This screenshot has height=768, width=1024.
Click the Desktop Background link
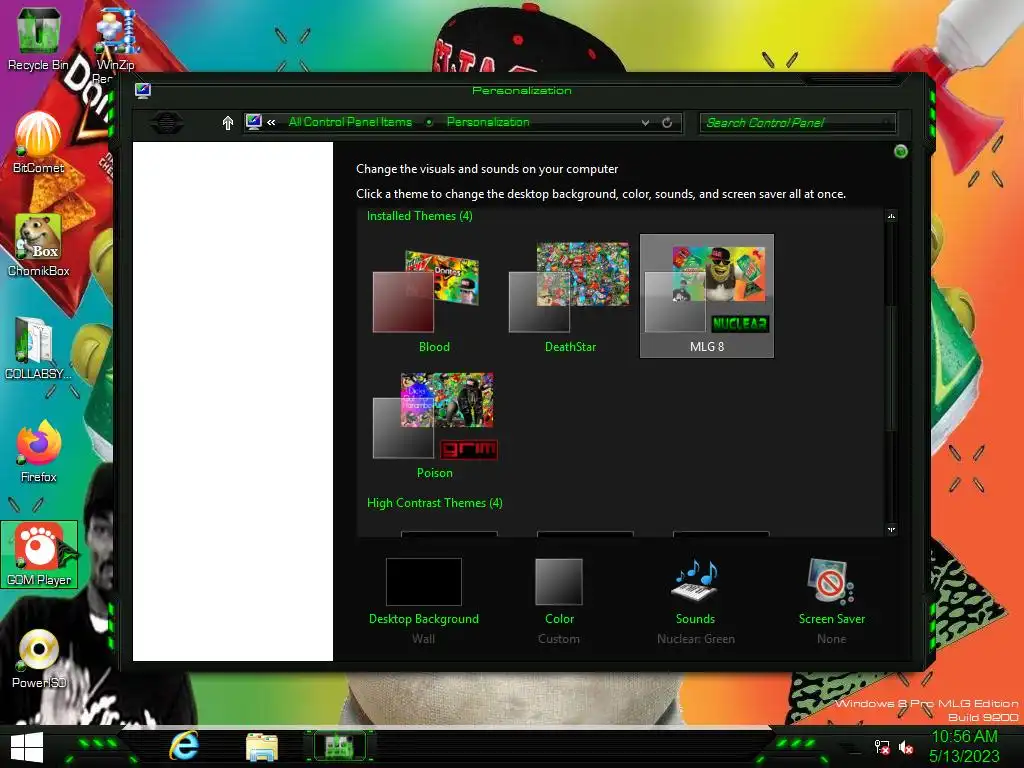tap(424, 618)
